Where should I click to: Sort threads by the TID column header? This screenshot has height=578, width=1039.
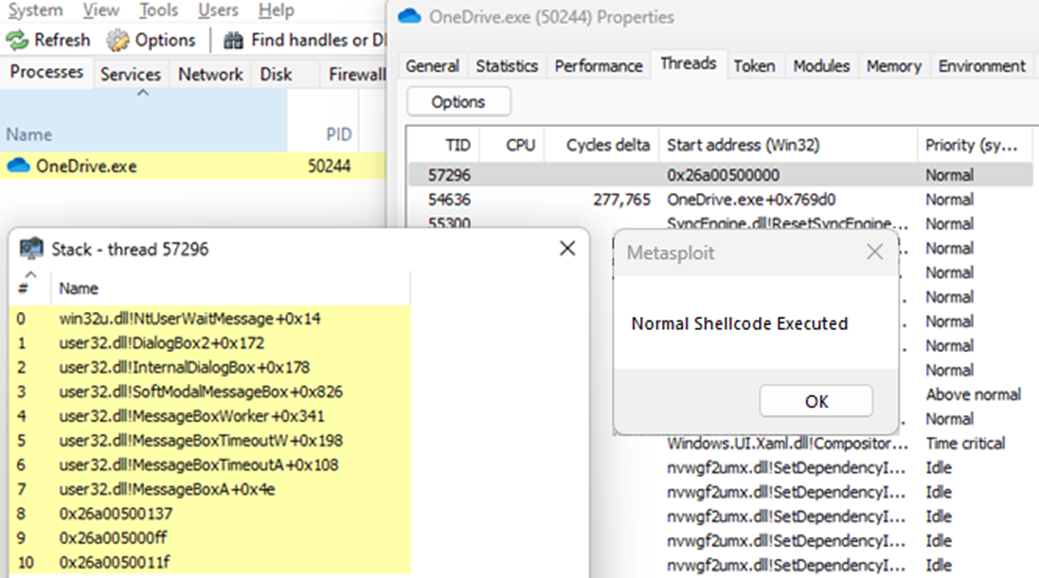(457, 145)
